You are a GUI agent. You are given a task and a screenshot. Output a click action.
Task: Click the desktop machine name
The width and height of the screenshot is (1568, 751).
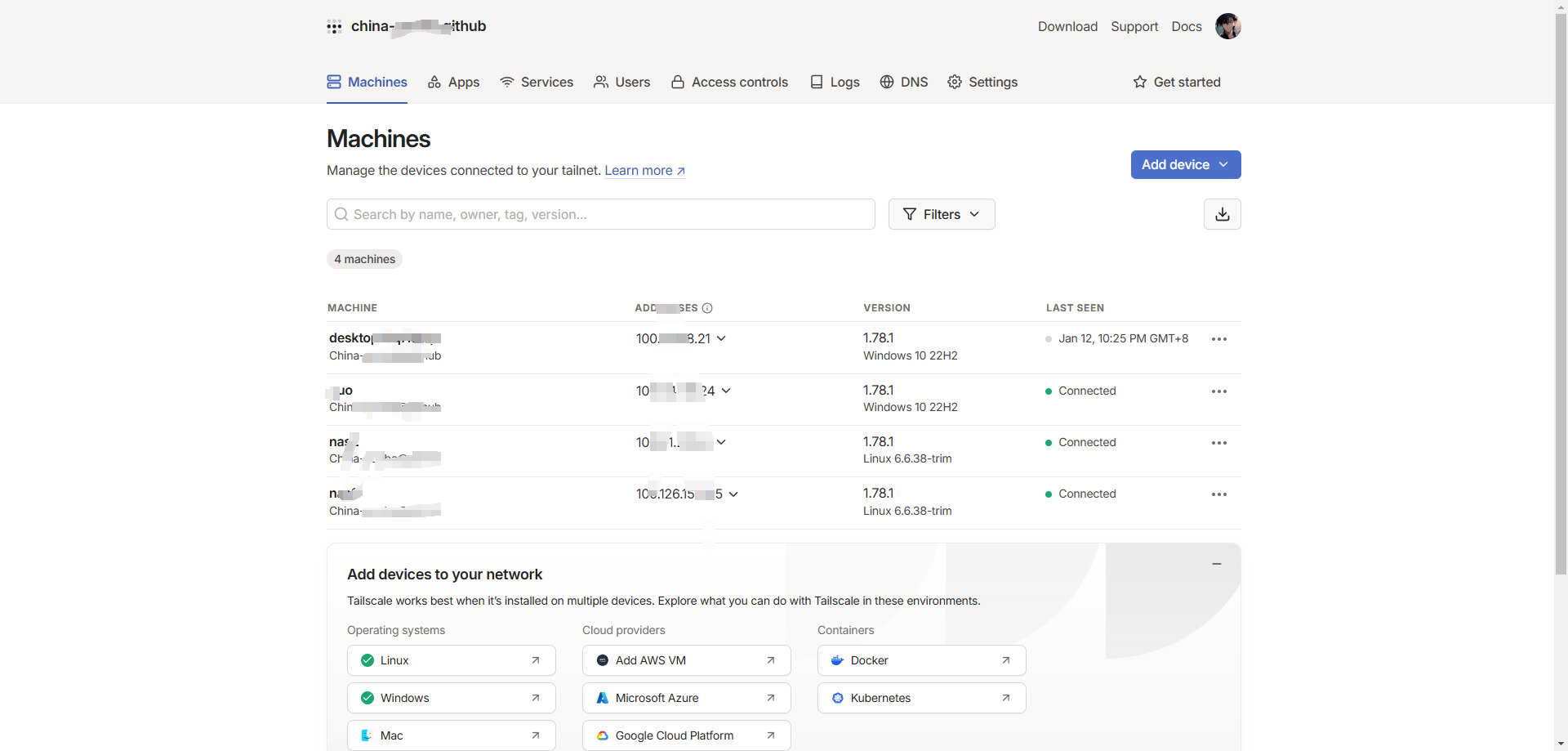(385, 338)
